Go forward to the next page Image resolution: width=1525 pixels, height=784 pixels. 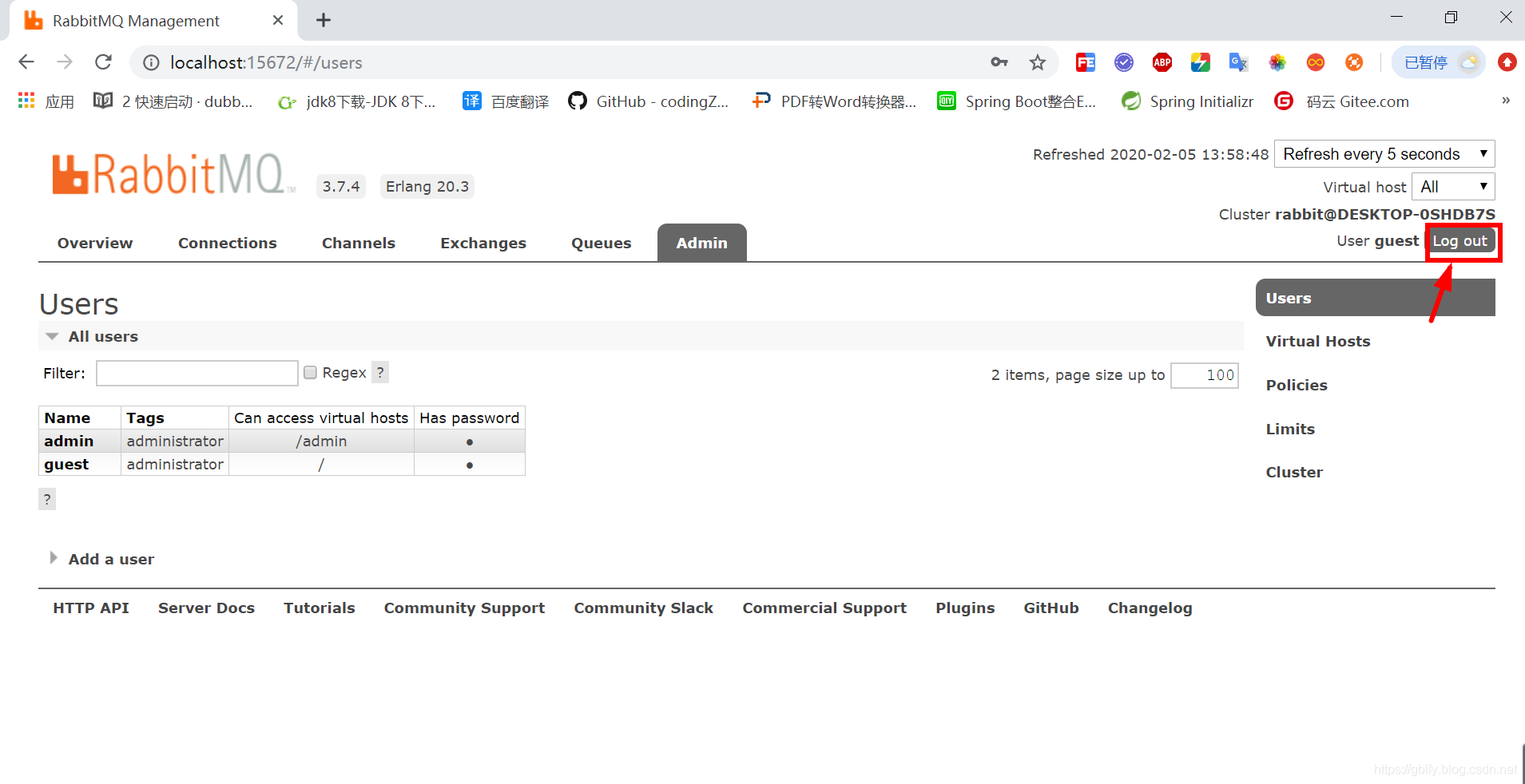[65, 62]
